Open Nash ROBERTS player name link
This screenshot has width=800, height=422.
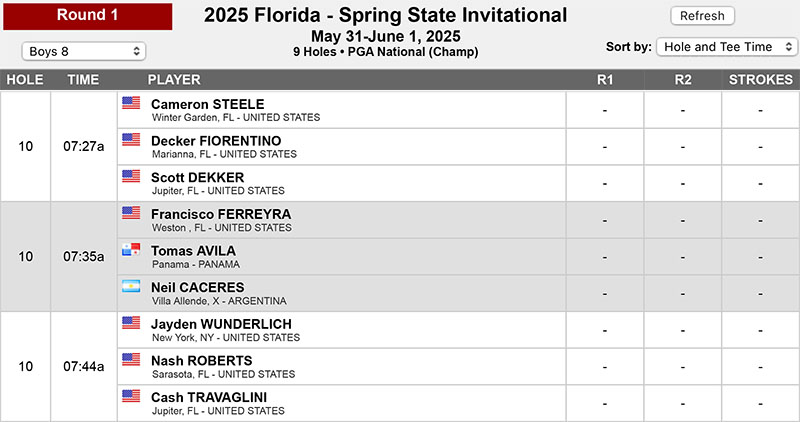click(x=202, y=361)
